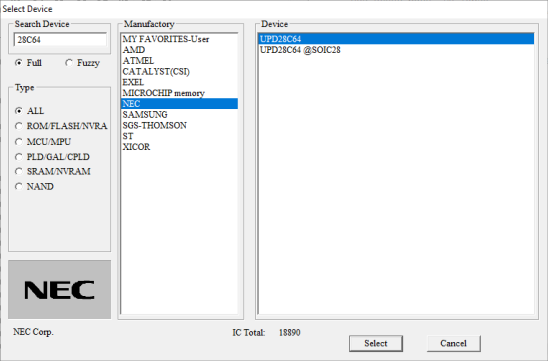Select MY FAVORITES-User in manufactory list

click(x=179, y=39)
